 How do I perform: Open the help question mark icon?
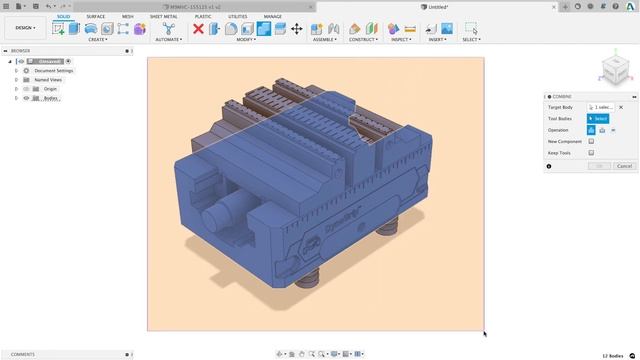(x=616, y=7)
